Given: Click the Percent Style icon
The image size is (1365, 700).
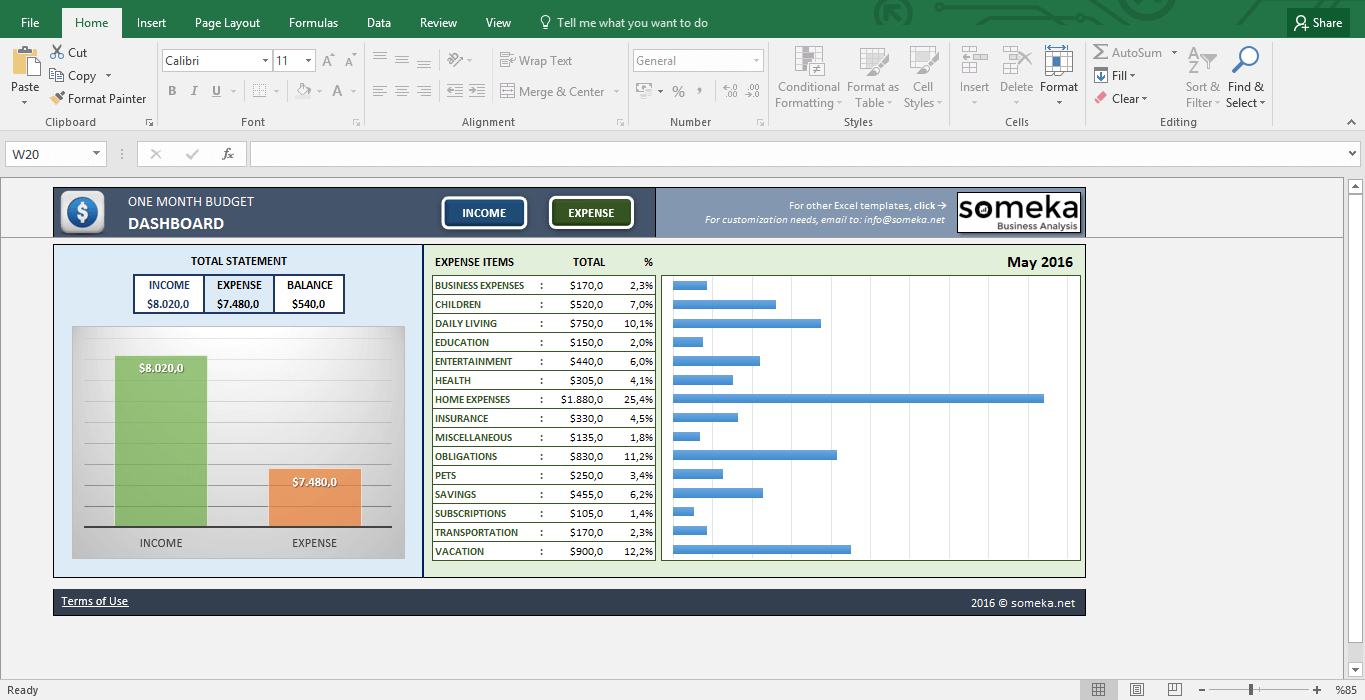Looking at the screenshot, I should [678, 92].
